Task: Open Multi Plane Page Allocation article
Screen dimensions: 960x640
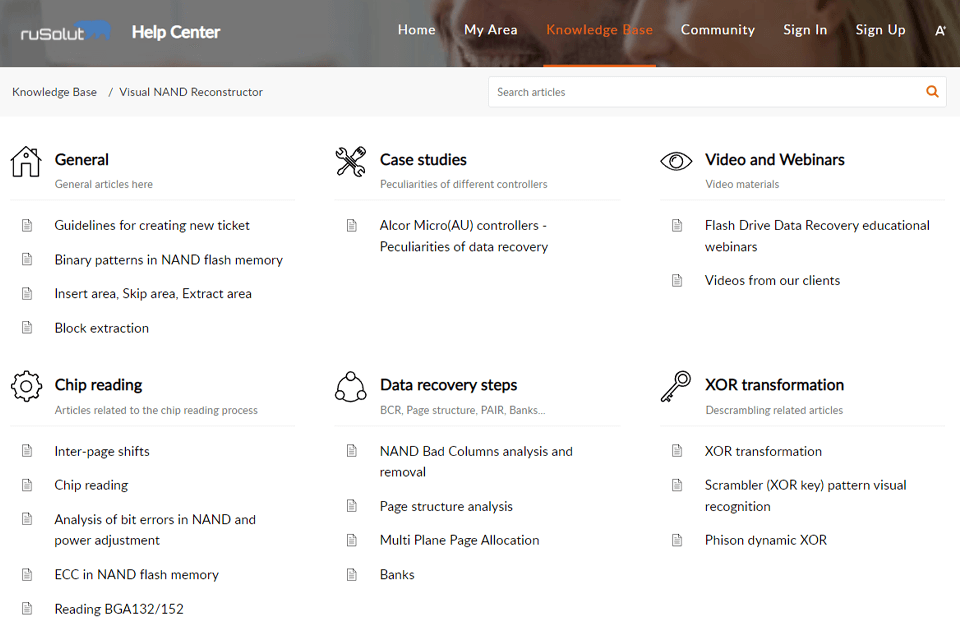Action: click(x=459, y=540)
